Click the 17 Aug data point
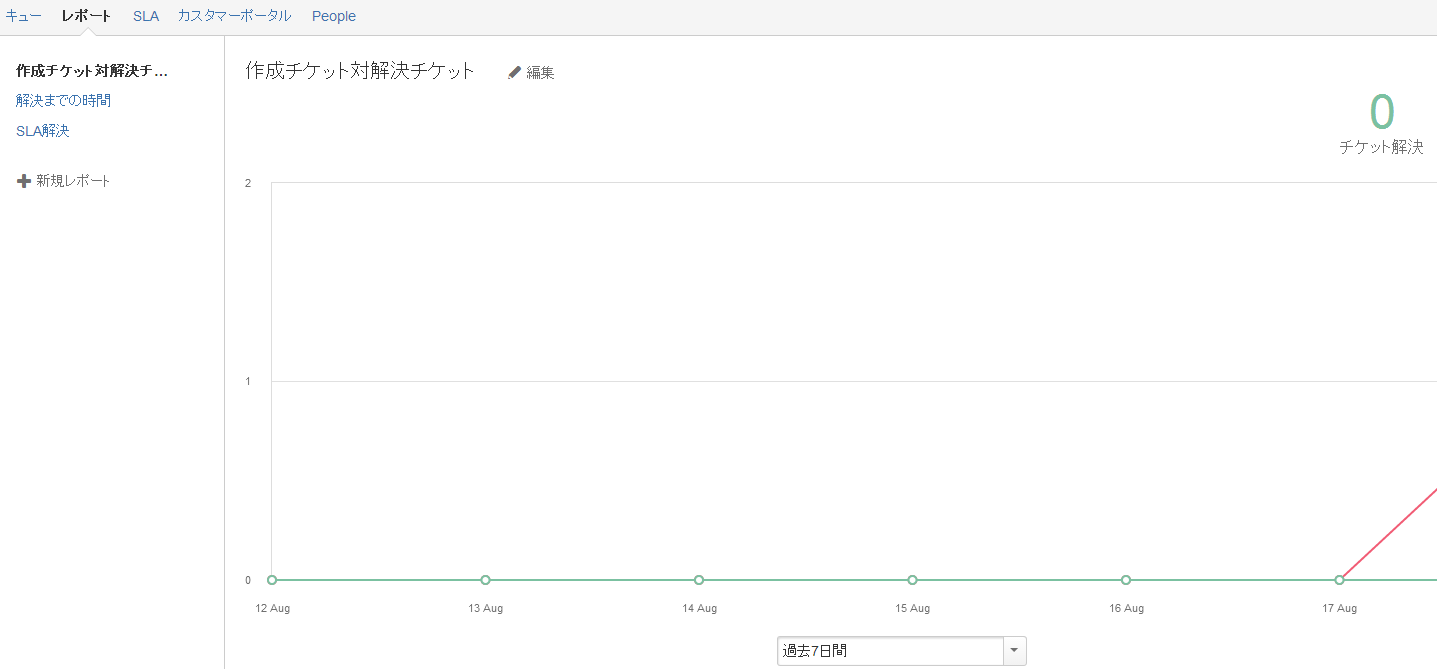The height and width of the screenshot is (669, 1437). (x=1339, y=580)
